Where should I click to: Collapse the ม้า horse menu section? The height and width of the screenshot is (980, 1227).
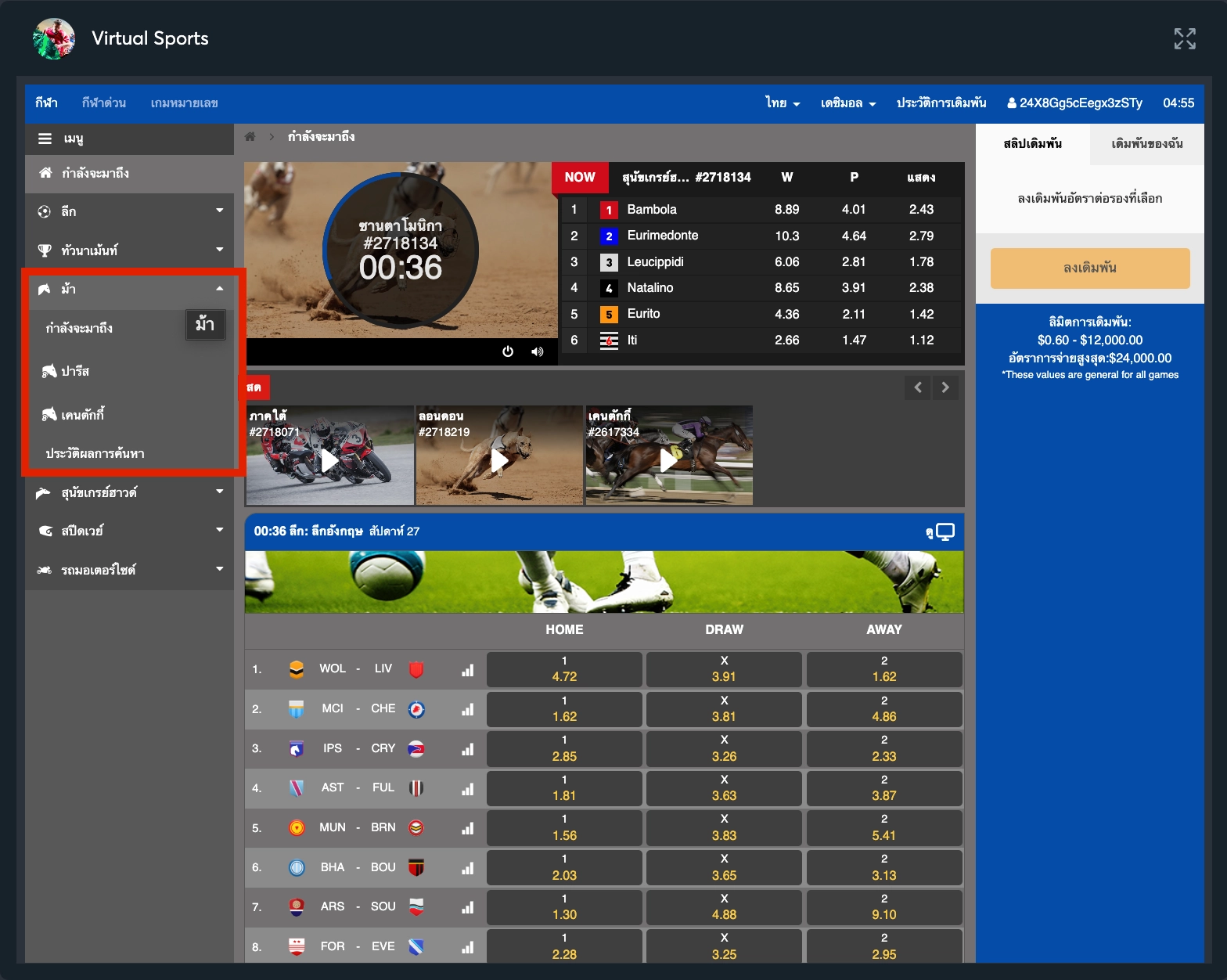click(219, 289)
